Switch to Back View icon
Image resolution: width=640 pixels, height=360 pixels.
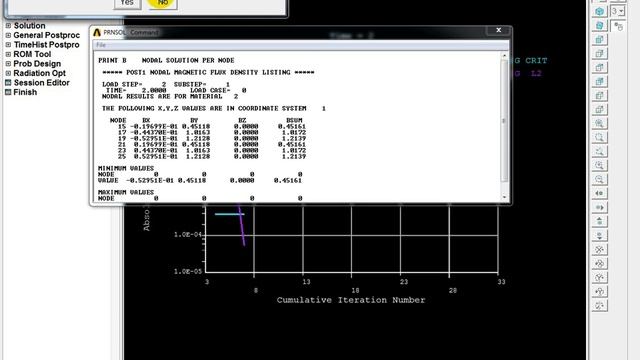point(599,81)
